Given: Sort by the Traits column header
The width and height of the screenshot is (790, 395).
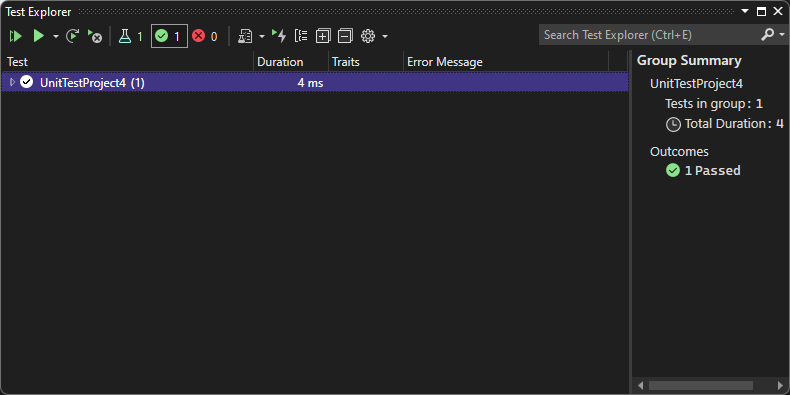Looking at the screenshot, I should 366,61.
